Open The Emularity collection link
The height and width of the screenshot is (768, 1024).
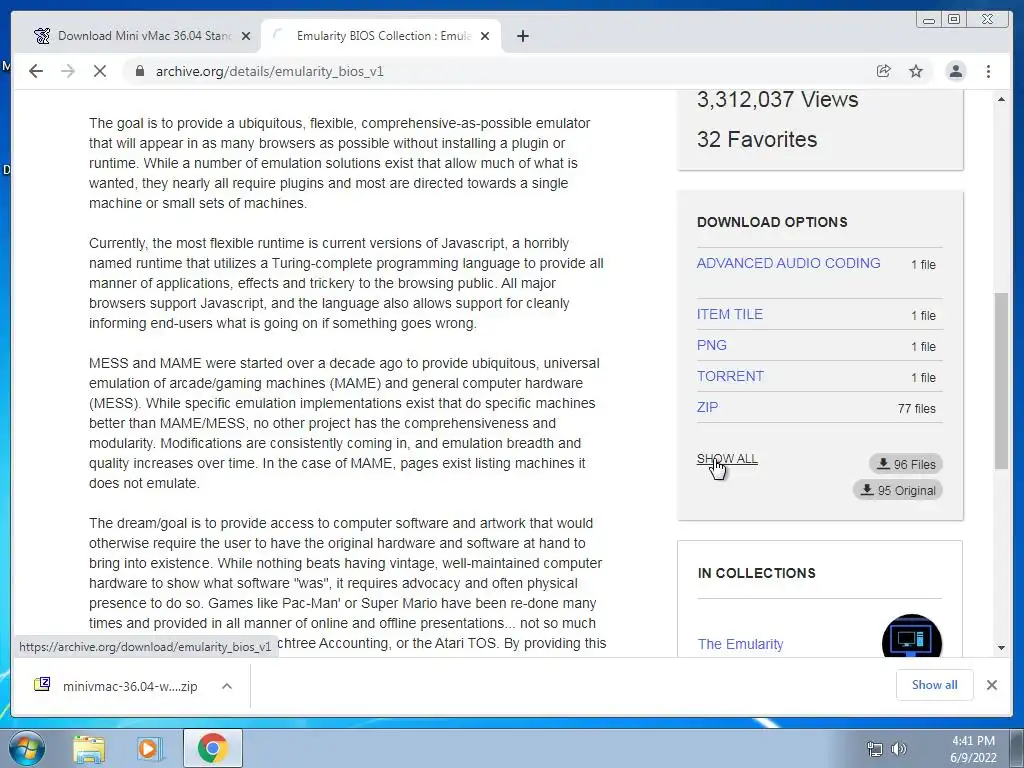[741, 644]
